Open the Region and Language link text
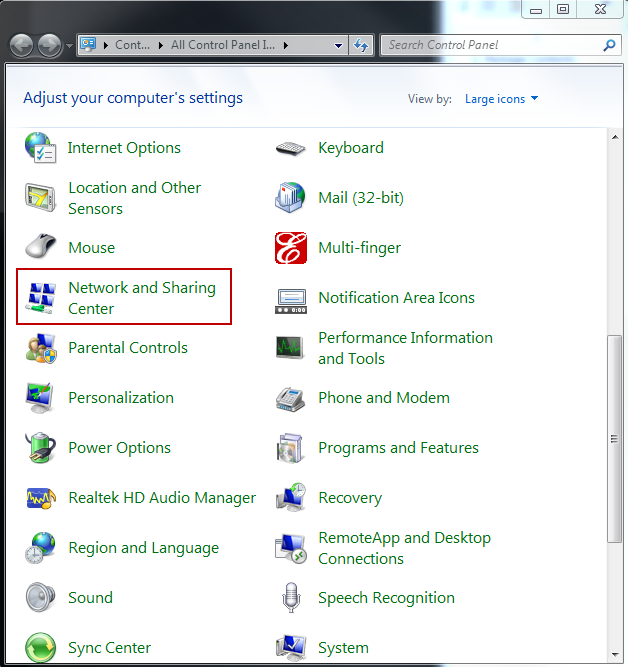The height and width of the screenshot is (667, 628). [x=143, y=547]
